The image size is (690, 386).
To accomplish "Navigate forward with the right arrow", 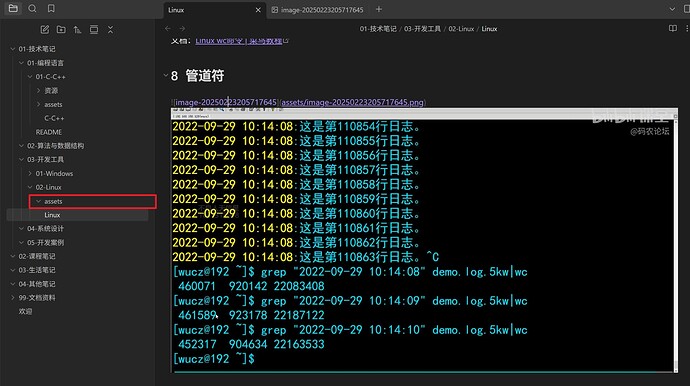I will click(x=182, y=29).
